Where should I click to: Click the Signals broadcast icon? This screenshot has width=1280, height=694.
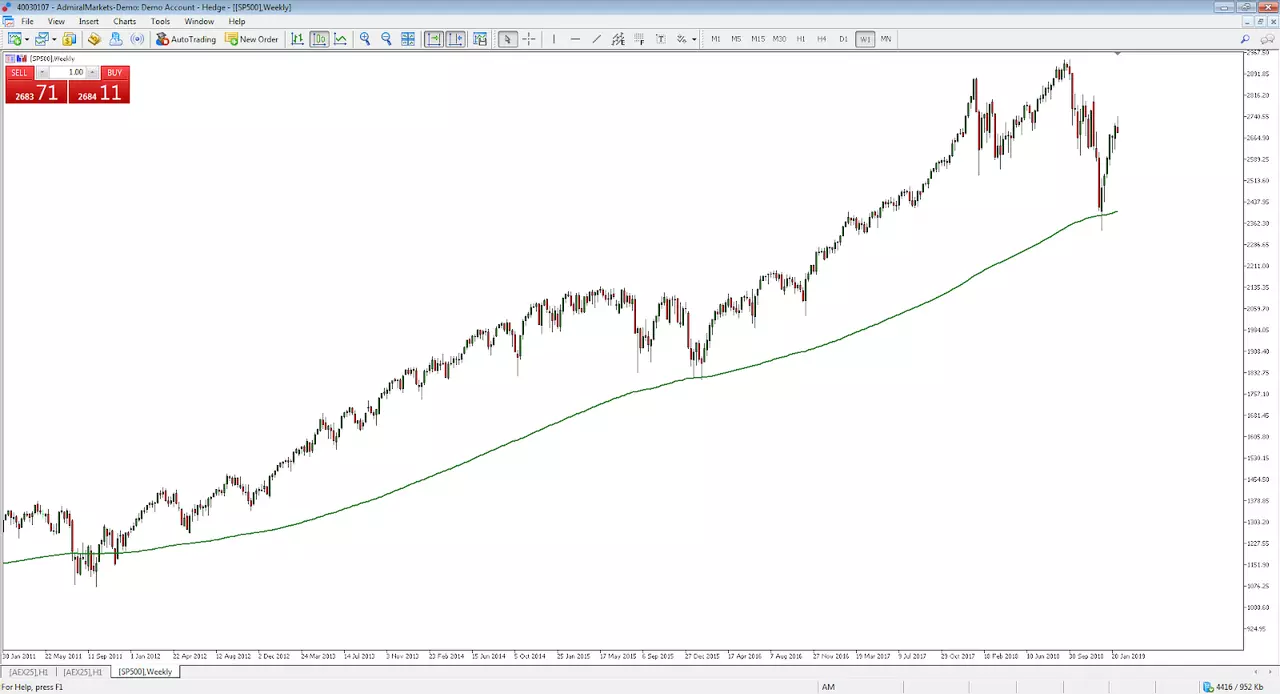tap(138, 39)
